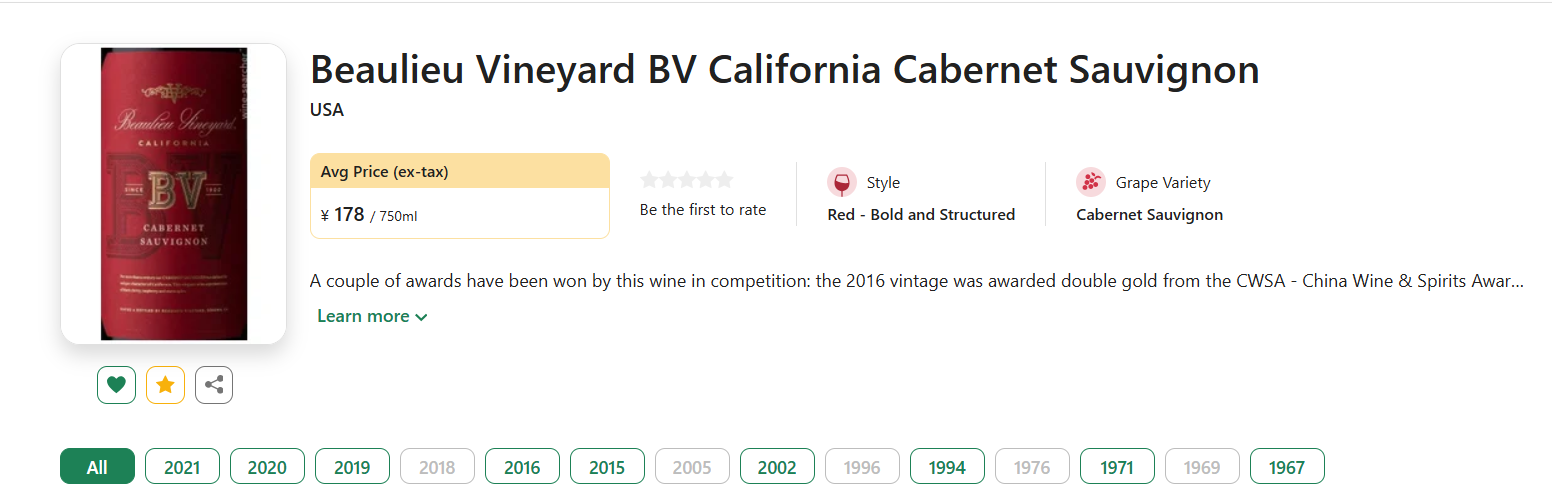Choose the 1967 vintage
Screen dimensions: 1552x502
[x=1287, y=467]
